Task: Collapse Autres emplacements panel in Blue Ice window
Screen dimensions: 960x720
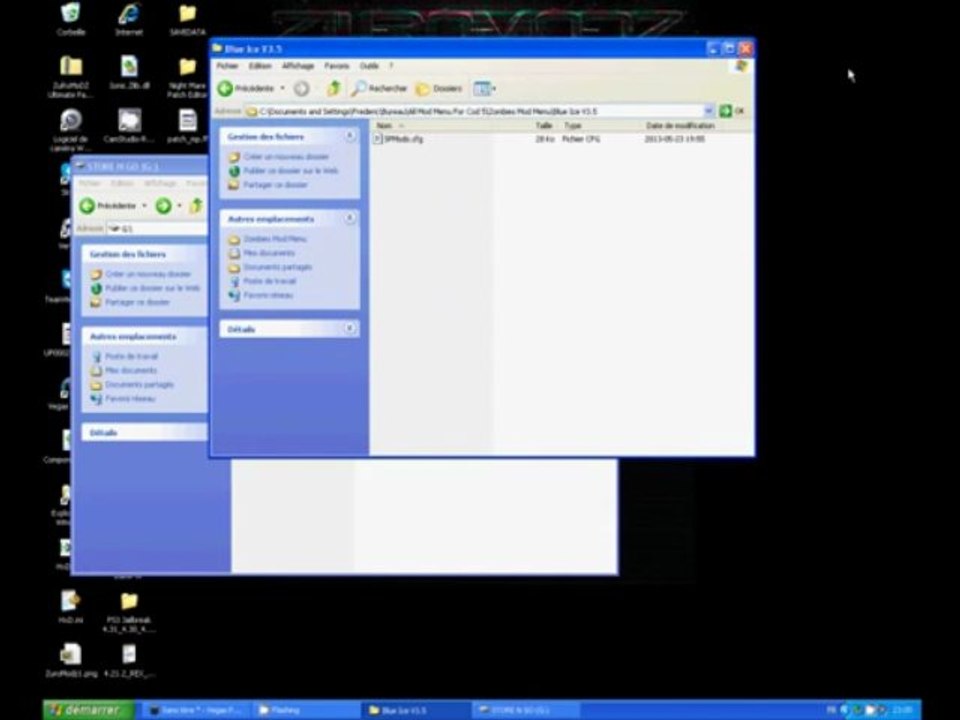Action: (350, 218)
